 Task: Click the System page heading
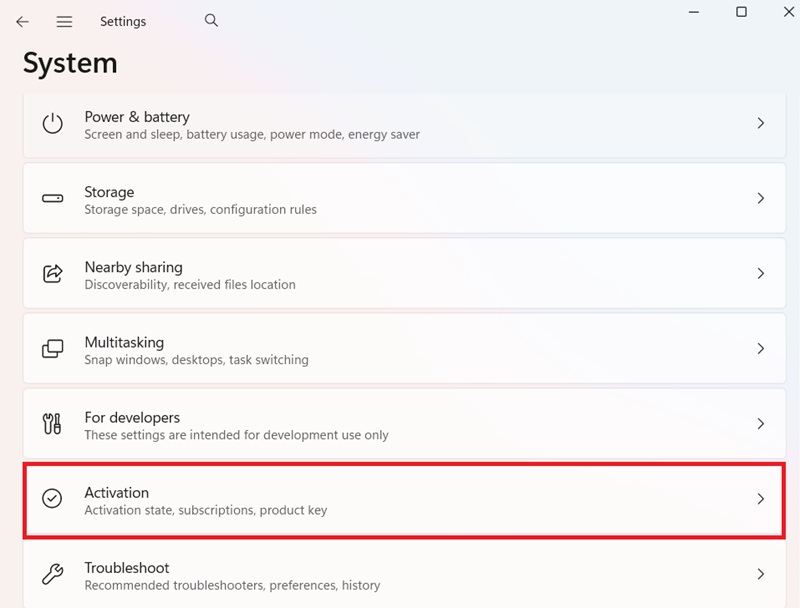point(70,63)
